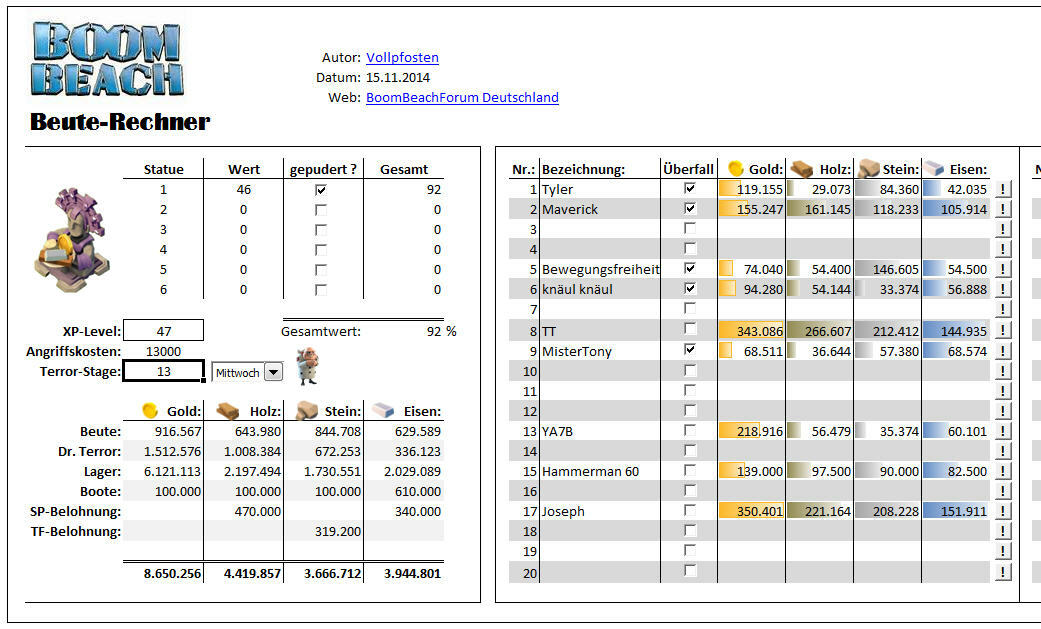Open the Mittwoch weekday dropdown
The width and height of the screenshot is (1041, 629).
273,372
